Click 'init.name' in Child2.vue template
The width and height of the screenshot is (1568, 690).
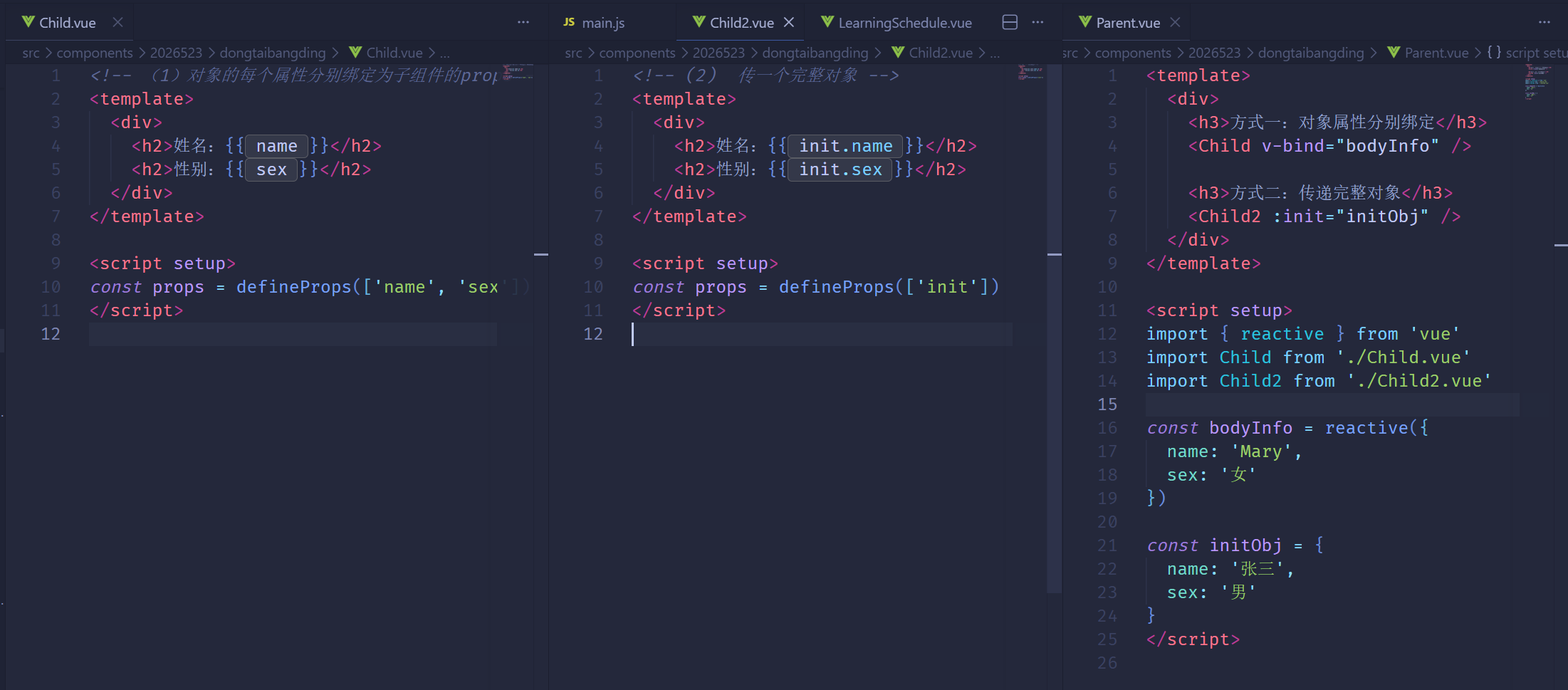pyautogui.click(x=845, y=146)
